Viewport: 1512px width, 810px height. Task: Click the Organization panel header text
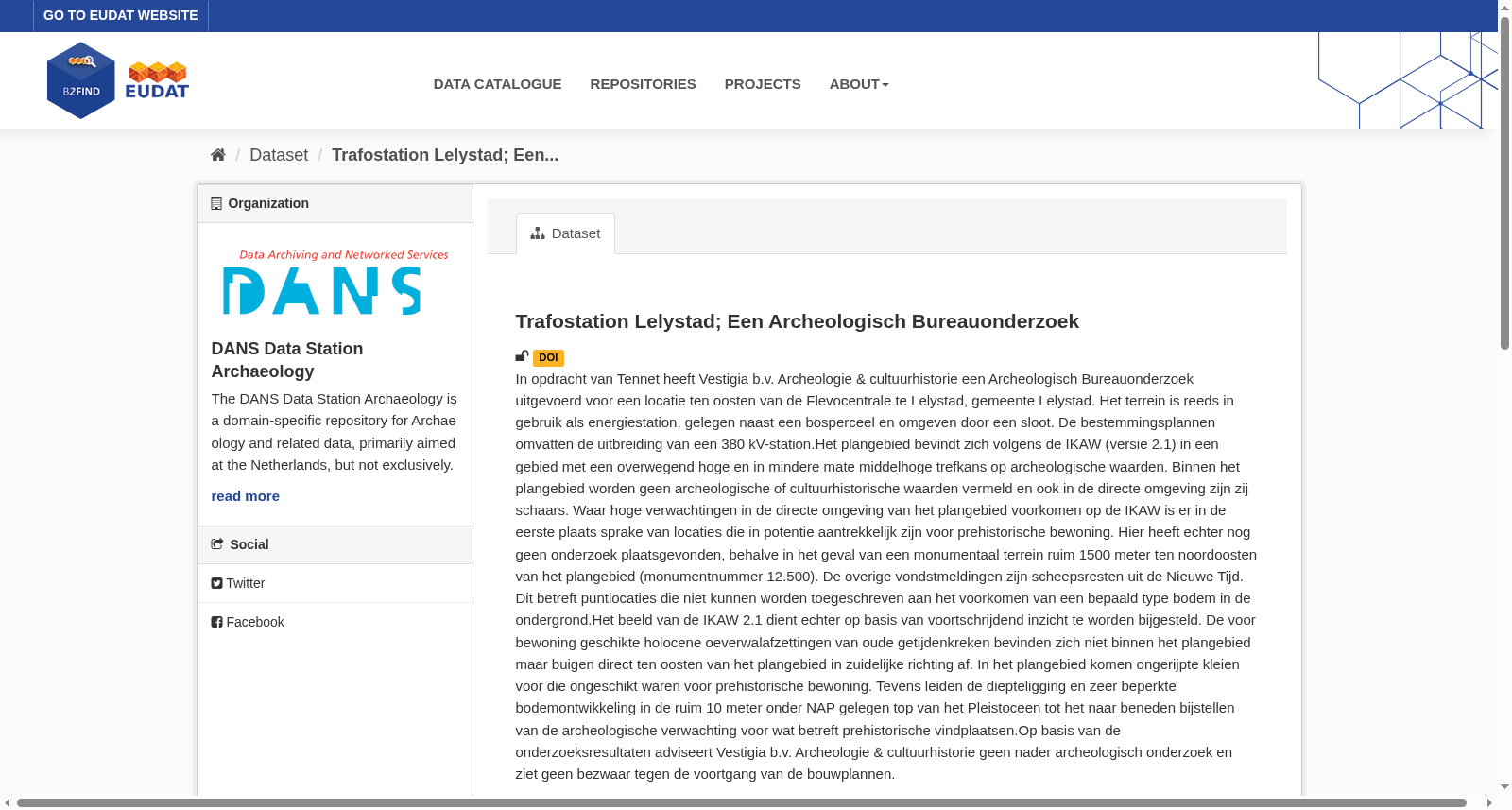pos(268,203)
